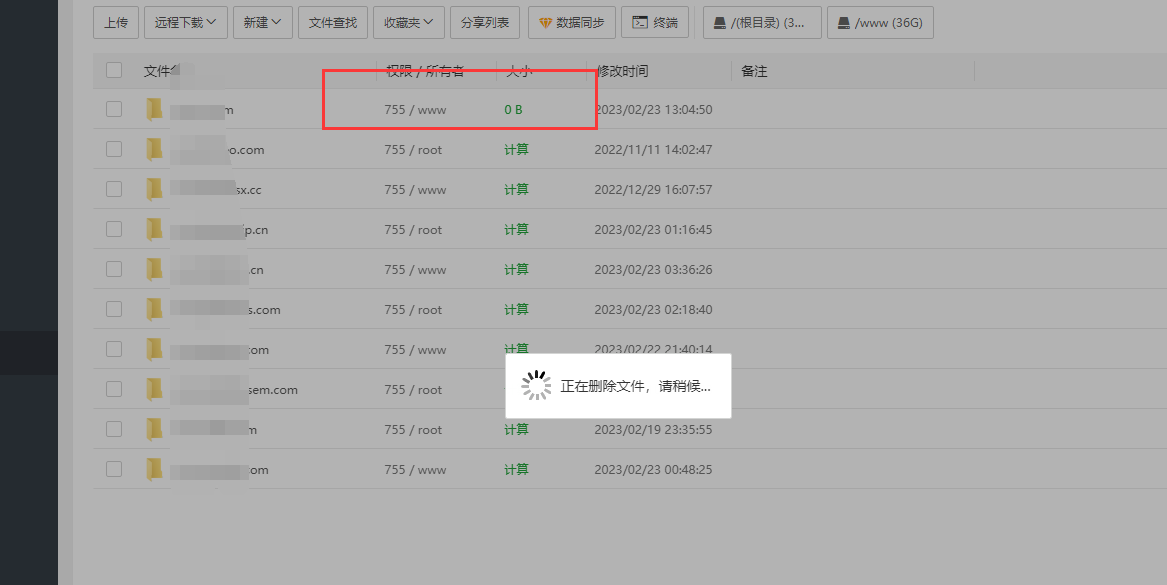Open the 分享列表 button
1167x585 pixels.
pos(485,22)
